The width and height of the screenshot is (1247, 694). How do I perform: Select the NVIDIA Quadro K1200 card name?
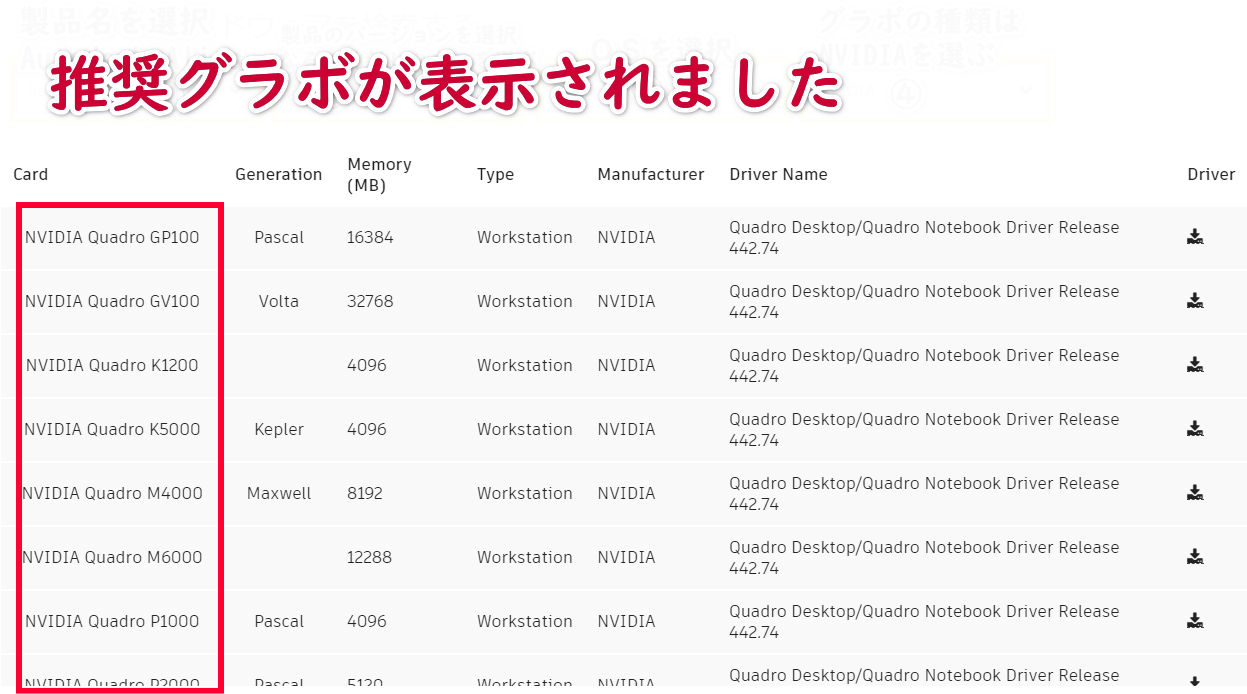pyautogui.click(x=112, y=365)
